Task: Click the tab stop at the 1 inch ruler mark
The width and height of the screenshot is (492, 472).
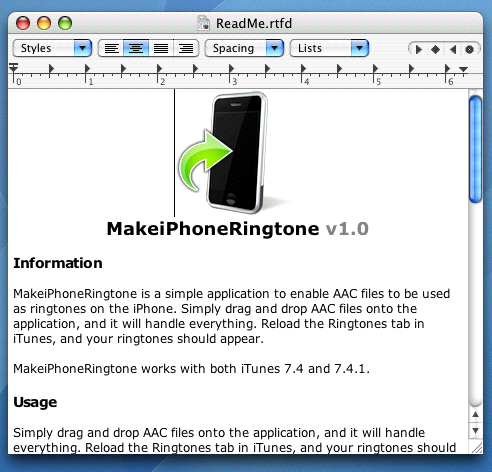Action: (x=87, y=69)
